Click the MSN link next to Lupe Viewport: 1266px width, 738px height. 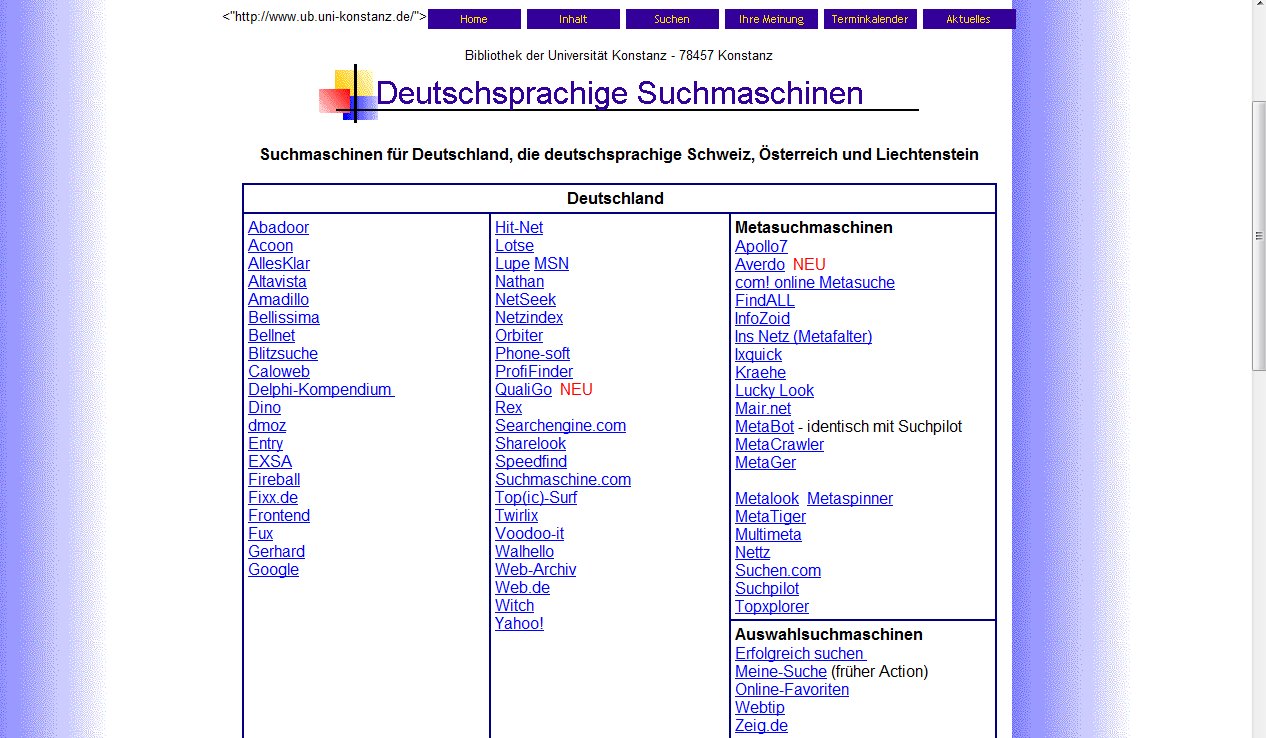click(551, 264)
